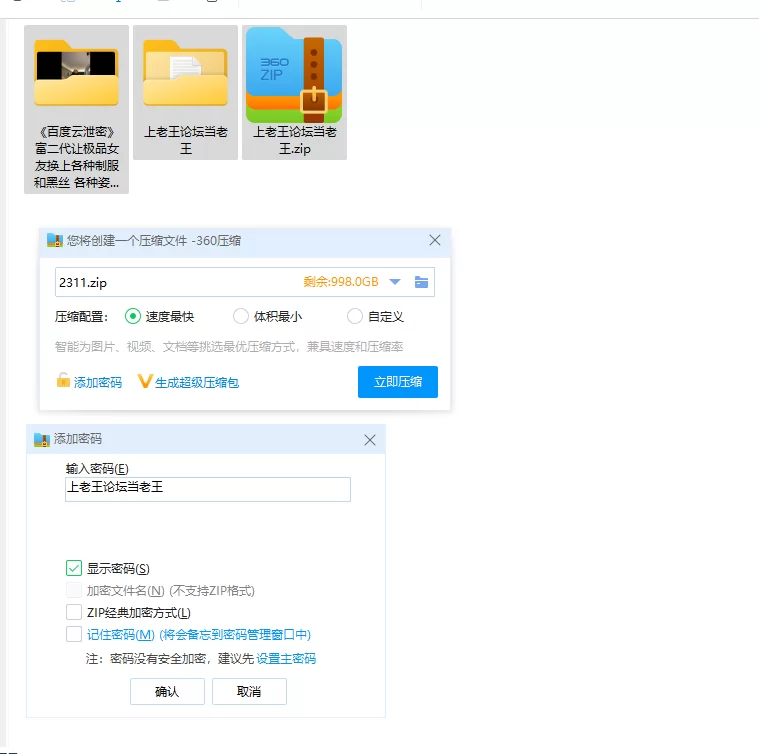
Task: Select the 速度最快 compression option
Action: (133, 316)
